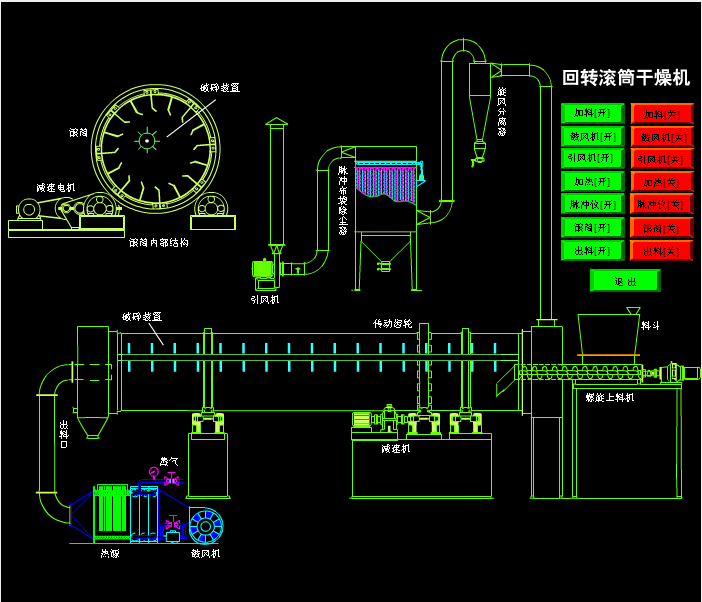Click the 脉冲布袋除尘器 vertical label
This screenshot has width=702, height=602.
343,200
